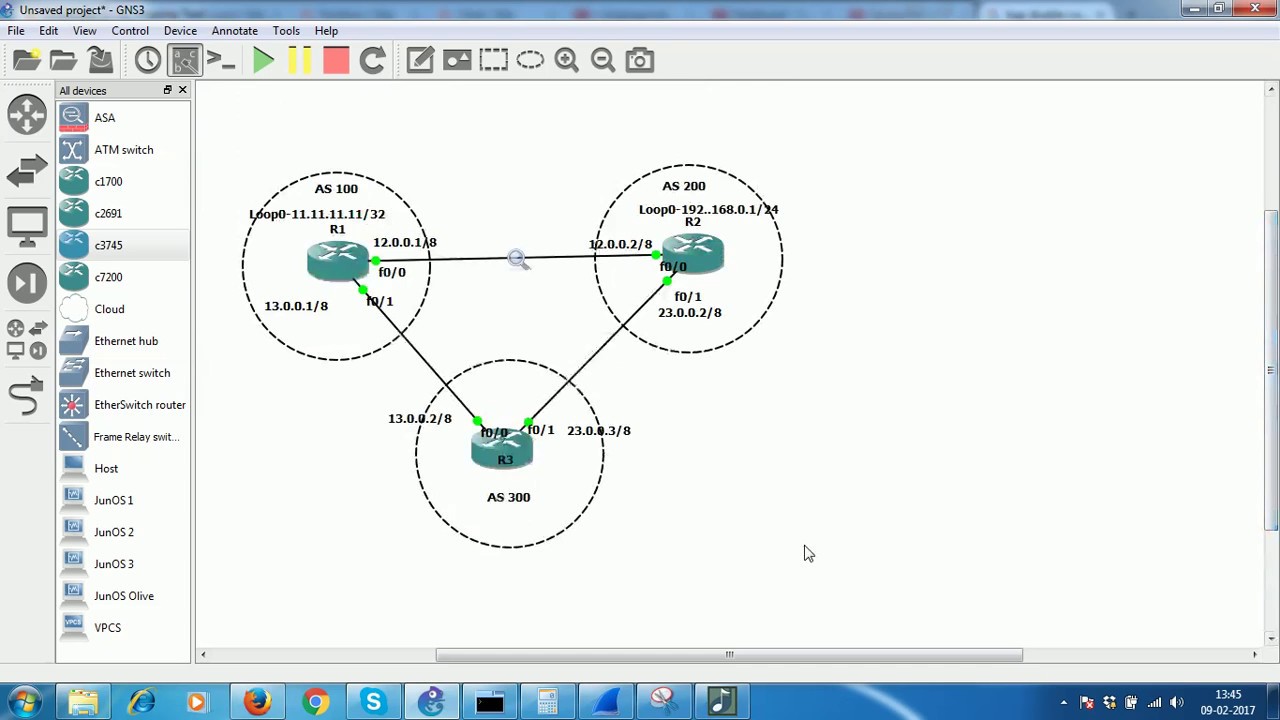Select router R2 in the topology

692,254
